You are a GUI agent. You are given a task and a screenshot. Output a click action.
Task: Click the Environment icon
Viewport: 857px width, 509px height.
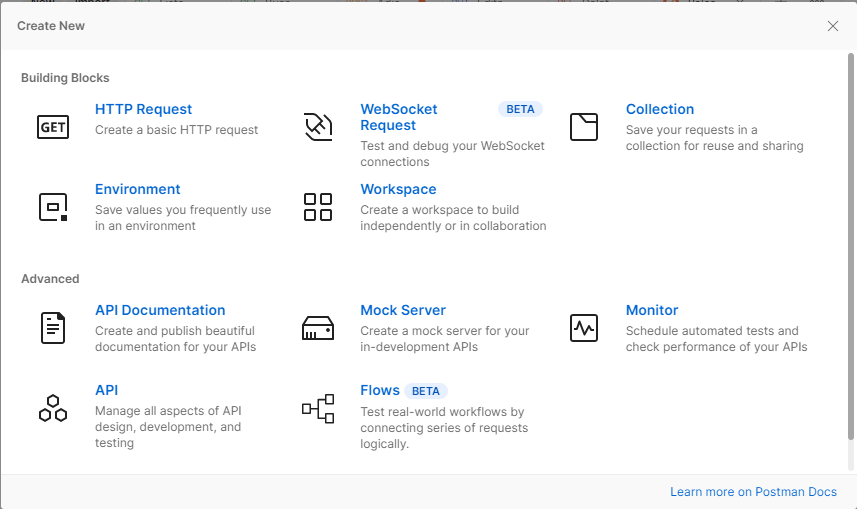pos(53,207)
